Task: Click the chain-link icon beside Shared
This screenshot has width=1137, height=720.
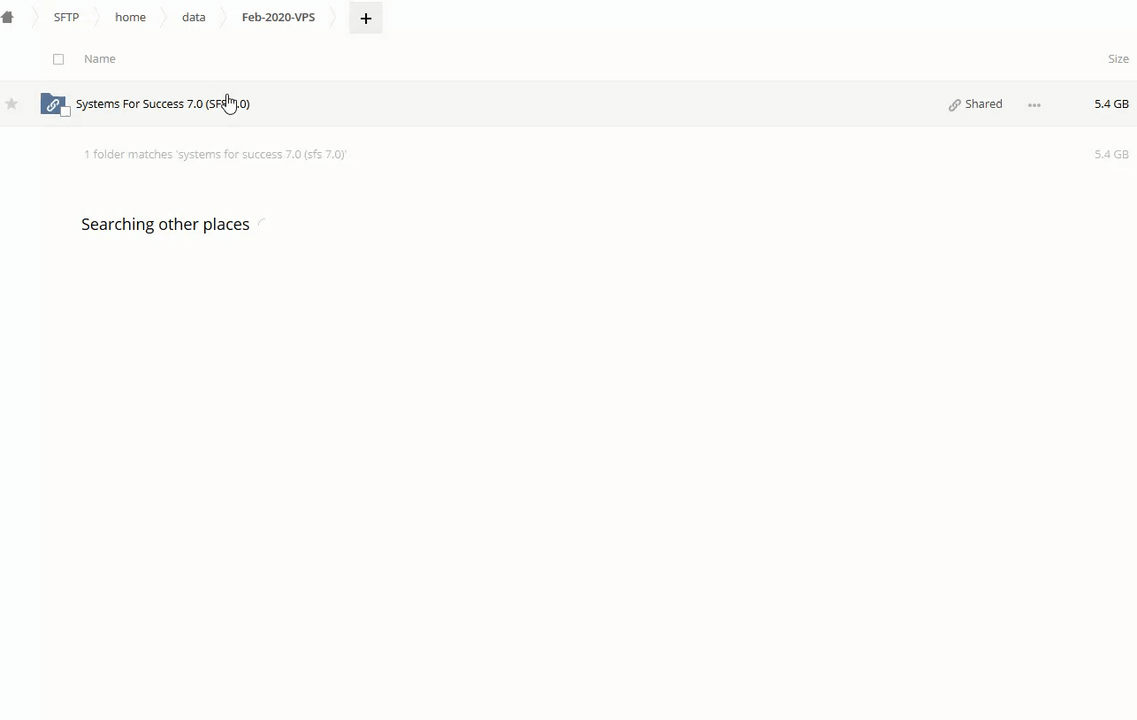Action: (954, 105)
